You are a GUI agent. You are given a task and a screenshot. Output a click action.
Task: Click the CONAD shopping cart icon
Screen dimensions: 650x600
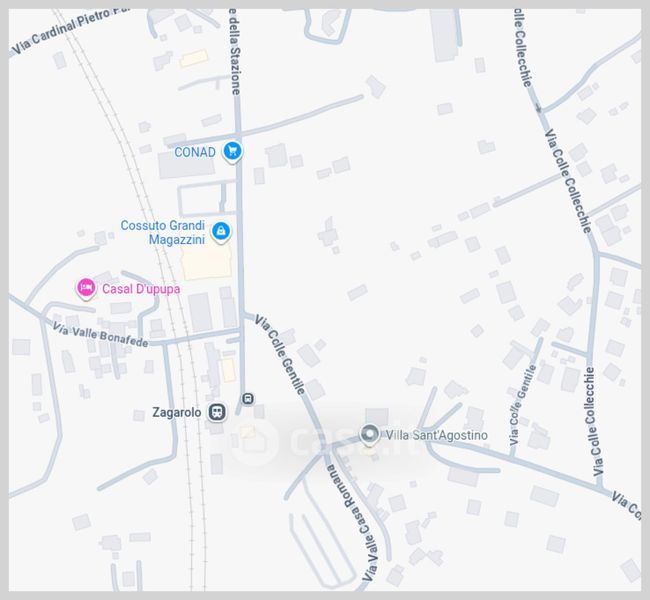click(x=232, y=151)
